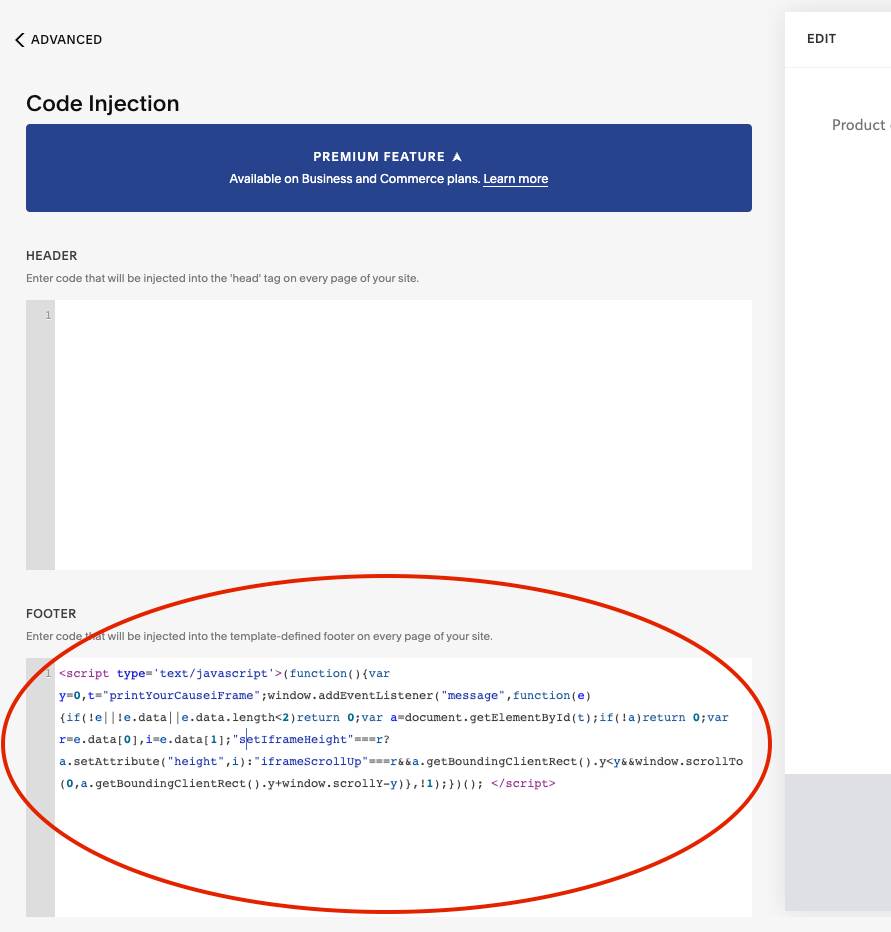Click the opening script type tag in footer
The height and width of the screenshot is (932, 891).
(171, 673)
